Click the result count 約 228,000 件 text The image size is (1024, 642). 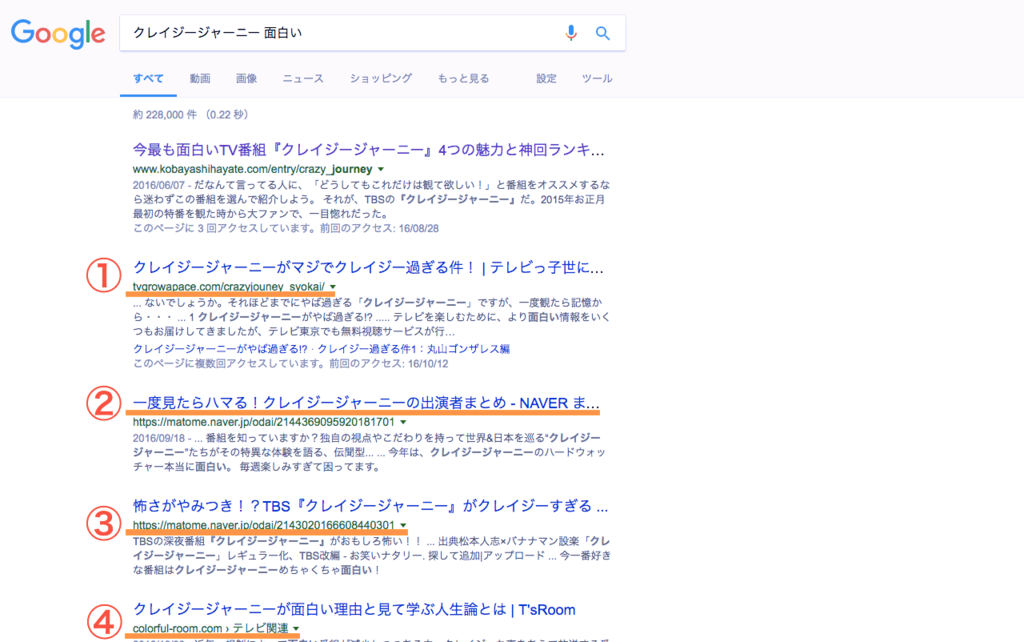click(x=165, y=114)
